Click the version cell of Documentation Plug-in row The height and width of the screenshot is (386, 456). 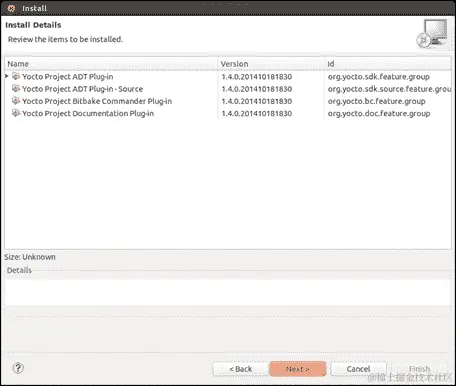coord(257,113)
